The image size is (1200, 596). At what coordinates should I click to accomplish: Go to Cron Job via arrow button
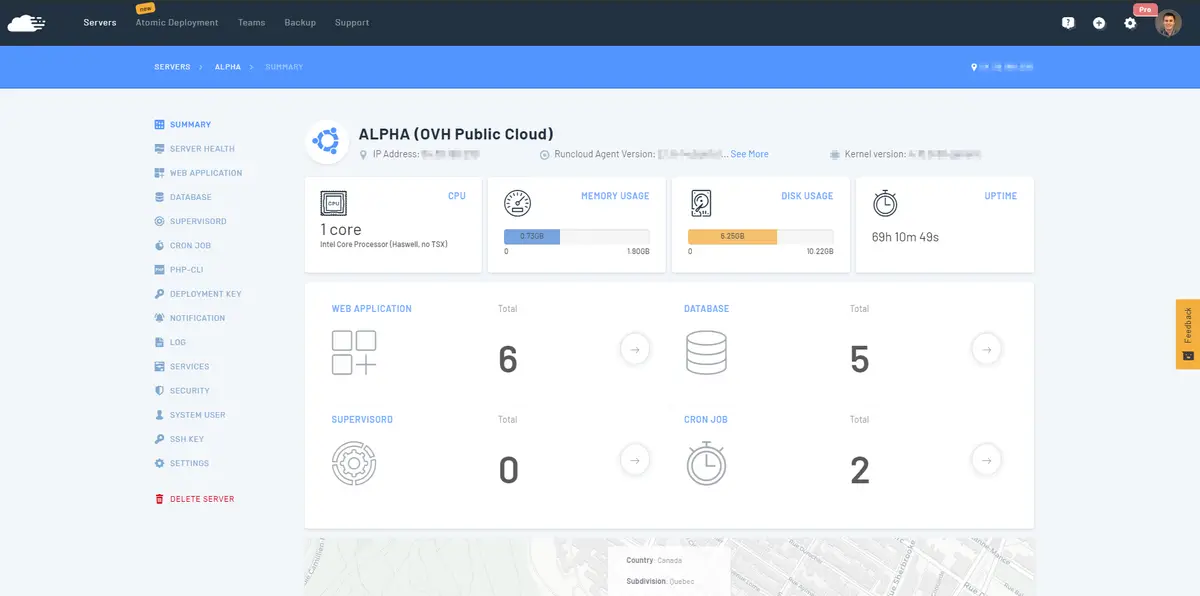point(987,460)
